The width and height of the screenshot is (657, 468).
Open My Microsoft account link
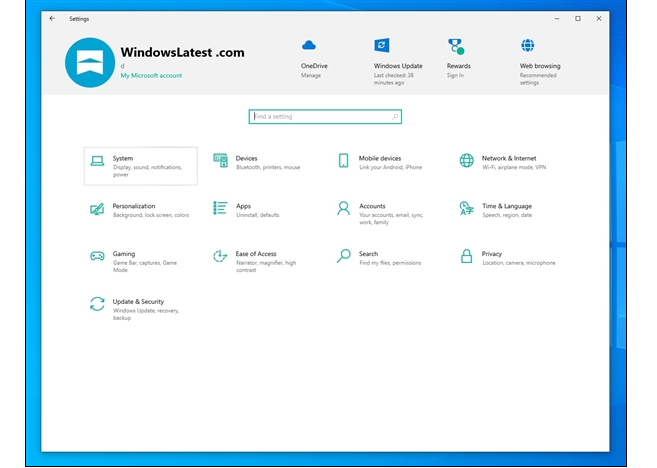151,75
